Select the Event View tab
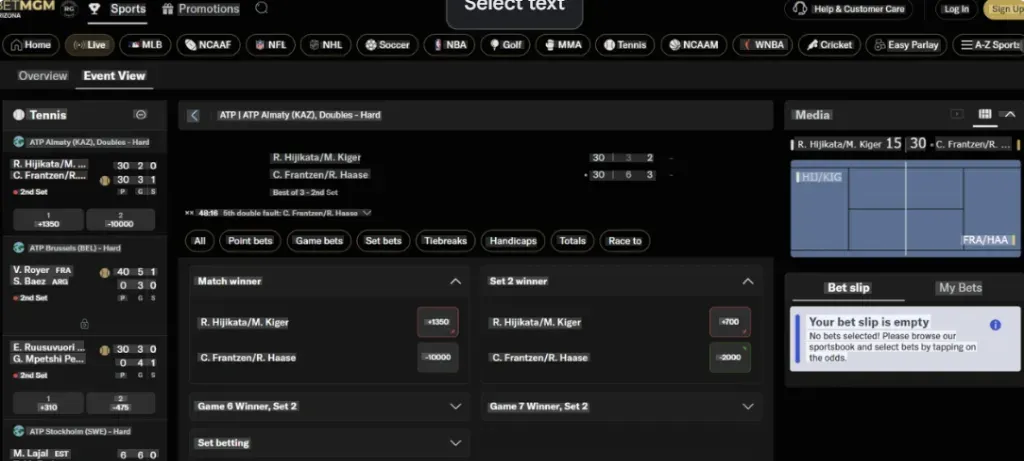Screen dimensions: 1024x461 tap(114, 76)
